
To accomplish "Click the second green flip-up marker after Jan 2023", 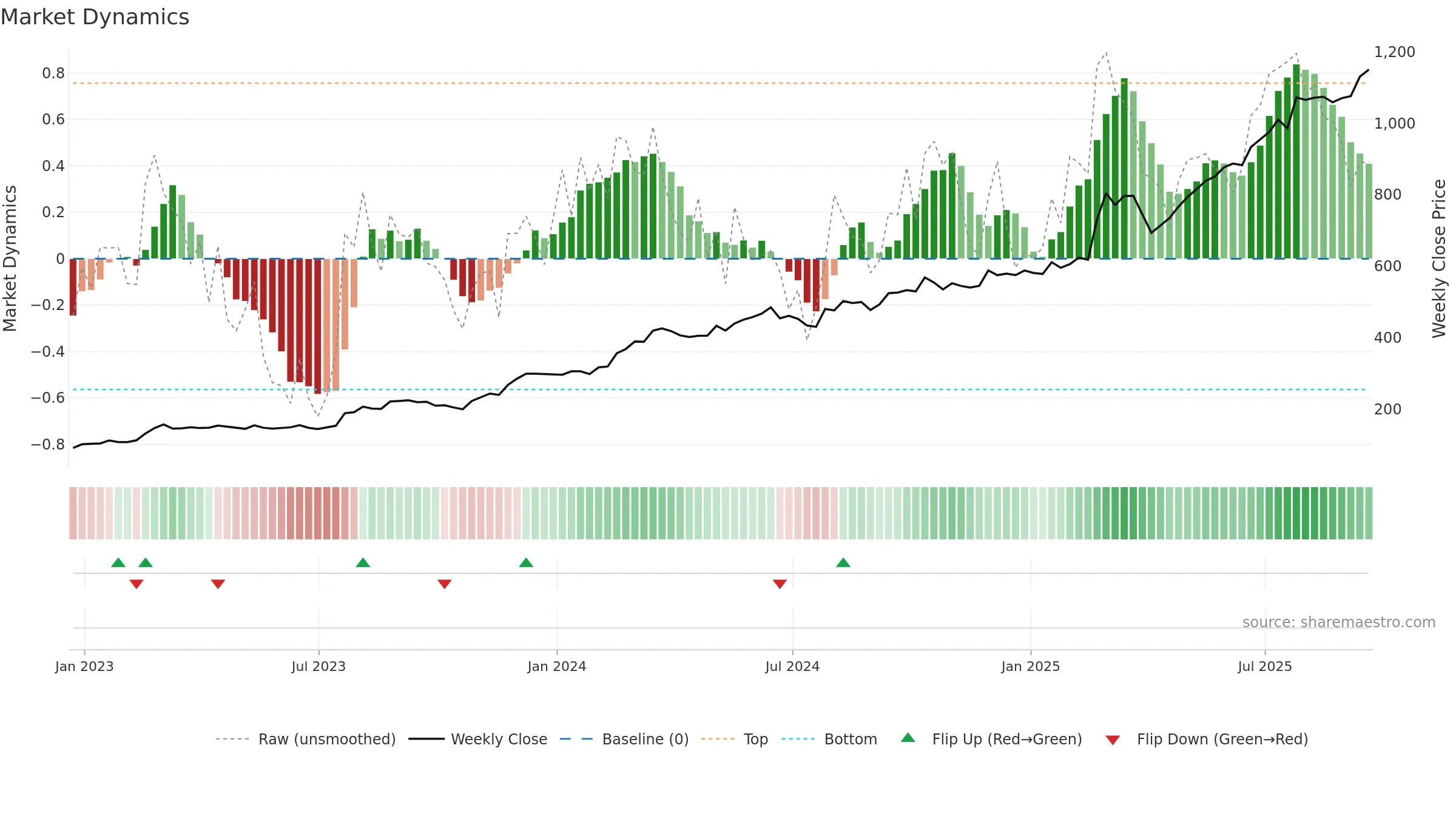I will pyautogui.click(x=146, y=562).
